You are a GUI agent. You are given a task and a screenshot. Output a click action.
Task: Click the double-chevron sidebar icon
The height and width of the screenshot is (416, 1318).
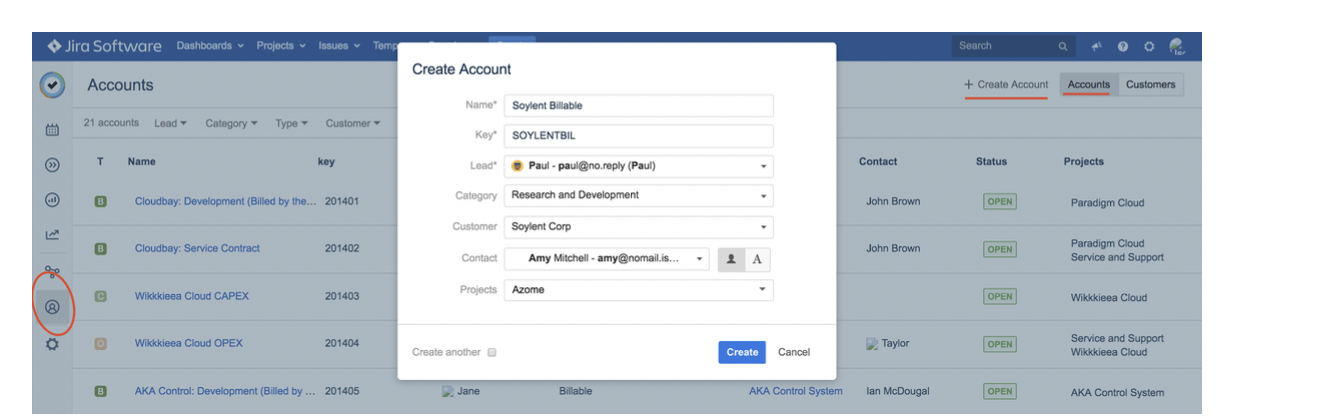pos(53,165)
